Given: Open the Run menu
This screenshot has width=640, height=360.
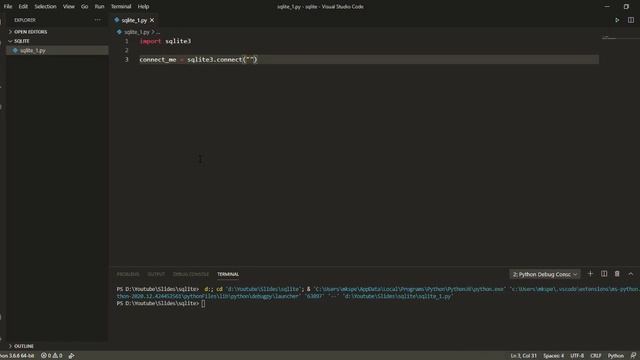Looking at the screenshot, I should [99, 7].
